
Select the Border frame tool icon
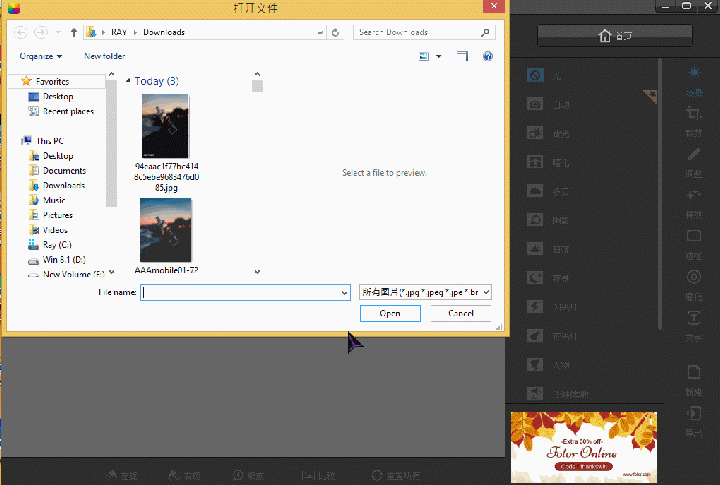694,237
